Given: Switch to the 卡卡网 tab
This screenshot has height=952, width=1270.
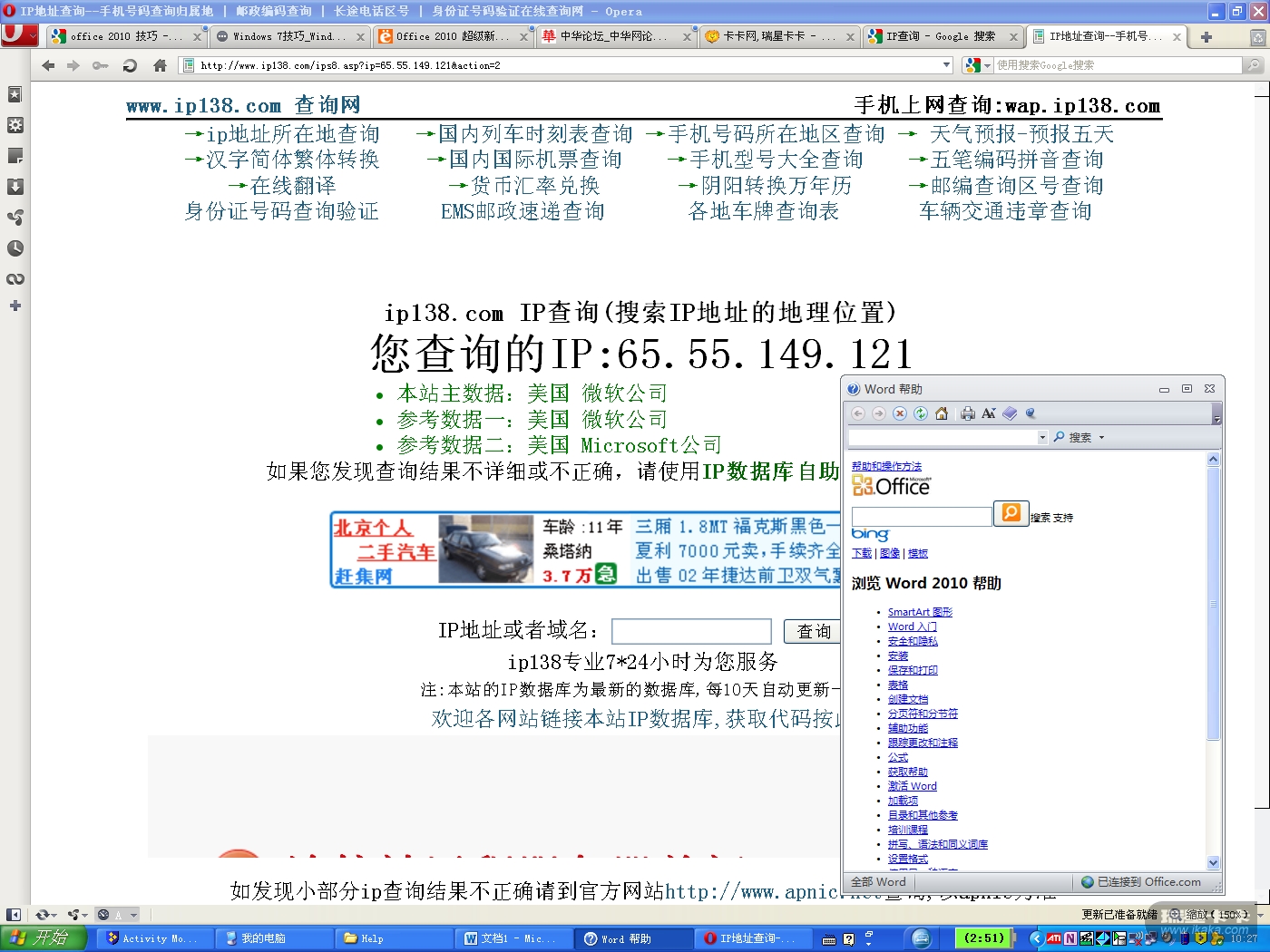Looking at the screenshot, I should [x=780, y=36].
